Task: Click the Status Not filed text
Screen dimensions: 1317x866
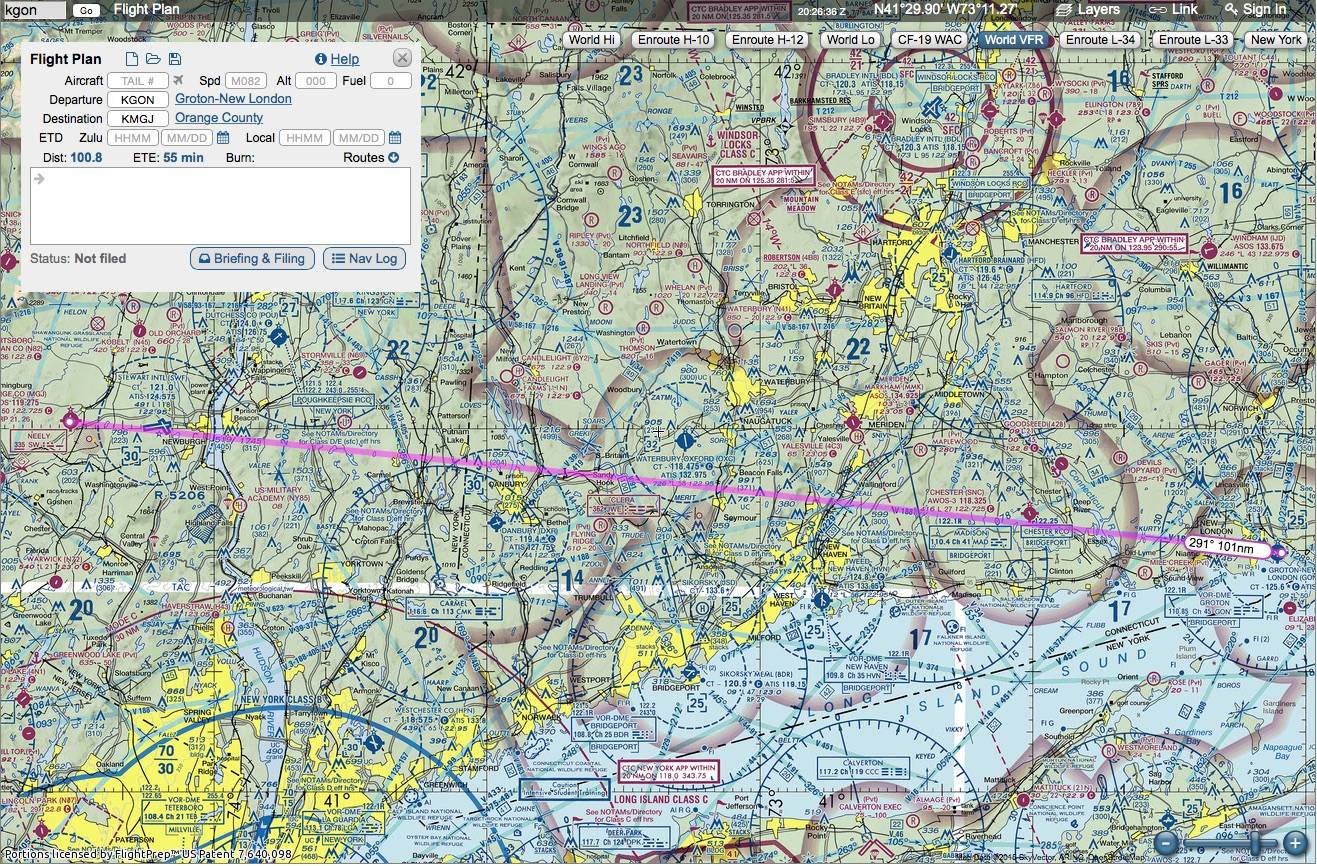Action: pos(78,258)
